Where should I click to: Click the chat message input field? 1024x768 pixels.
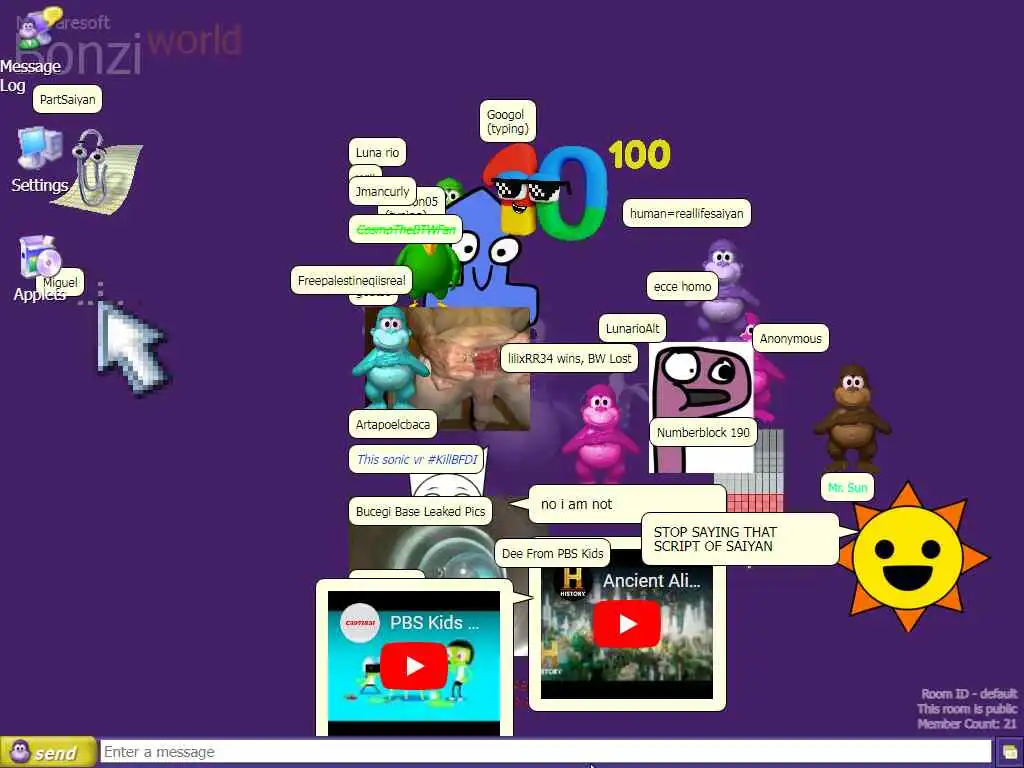click(x=545, y=752)
